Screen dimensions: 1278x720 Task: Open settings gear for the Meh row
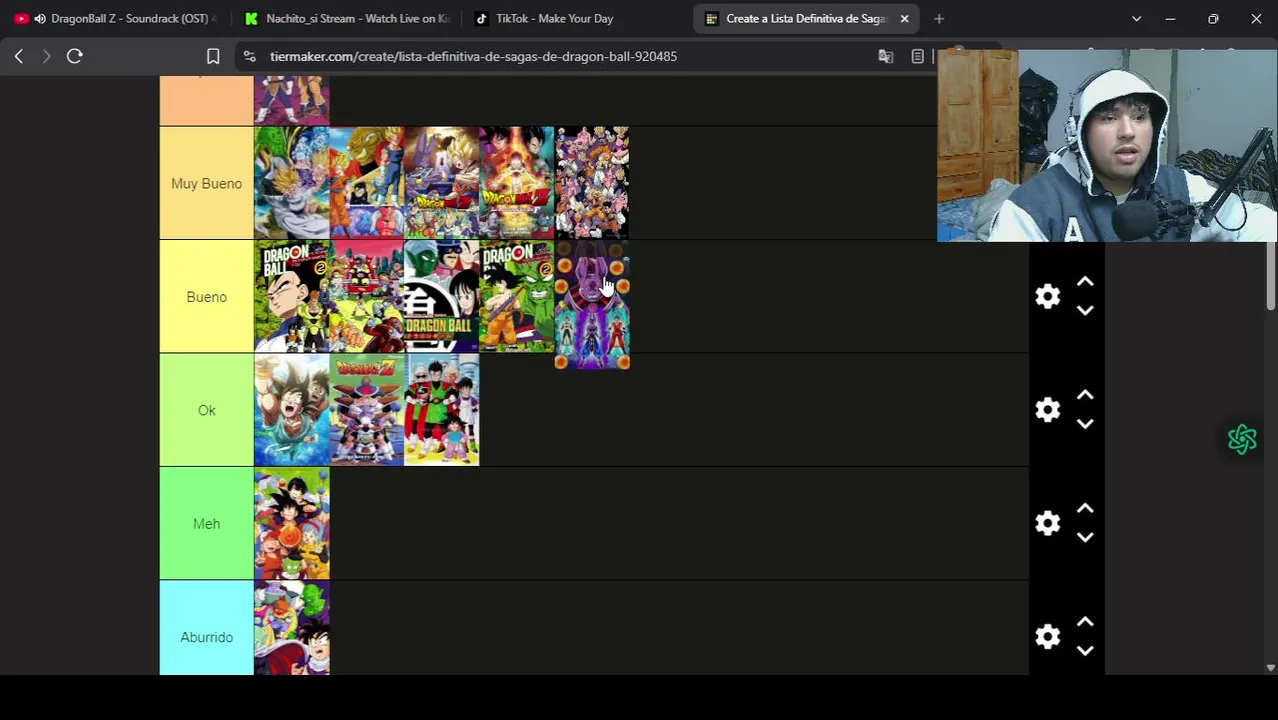click(x=1047, y=523)
